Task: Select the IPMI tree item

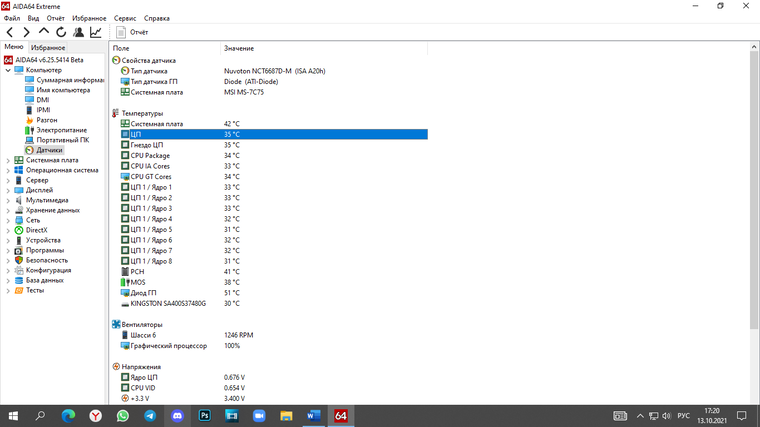Action: coord(38,110)
